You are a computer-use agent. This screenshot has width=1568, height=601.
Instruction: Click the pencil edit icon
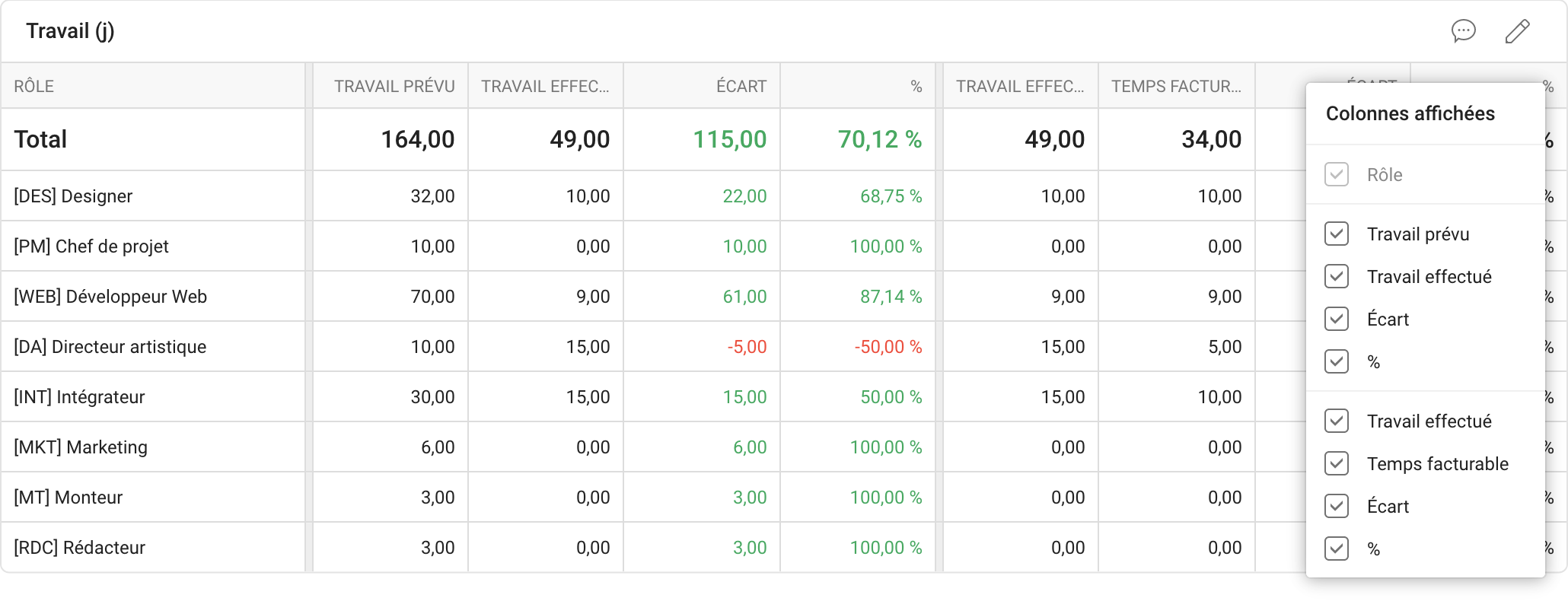coord(1517,31)
